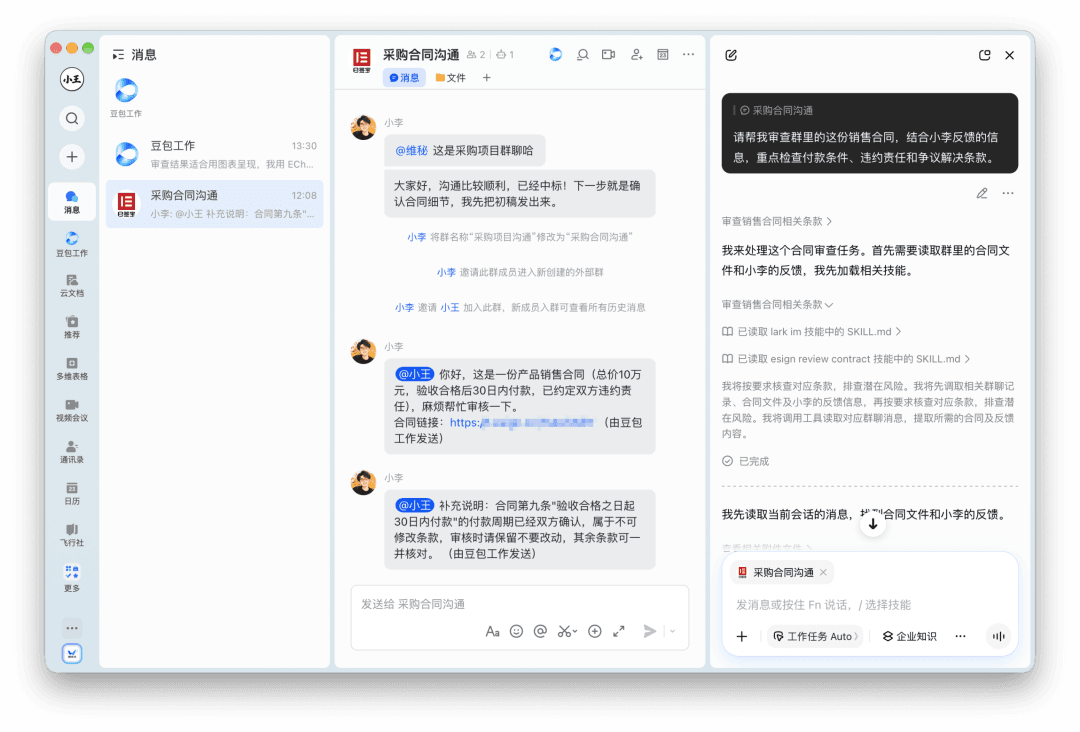Expand the first 审查销售合同相关条款 step
Image resolution: width=1080 pixels, height=732 pixels.
[x=777, y=221]
